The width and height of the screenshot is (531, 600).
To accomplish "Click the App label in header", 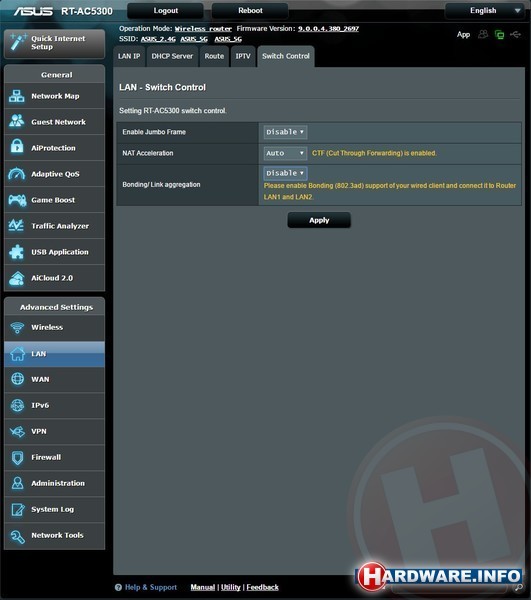I will click(463, 34).
